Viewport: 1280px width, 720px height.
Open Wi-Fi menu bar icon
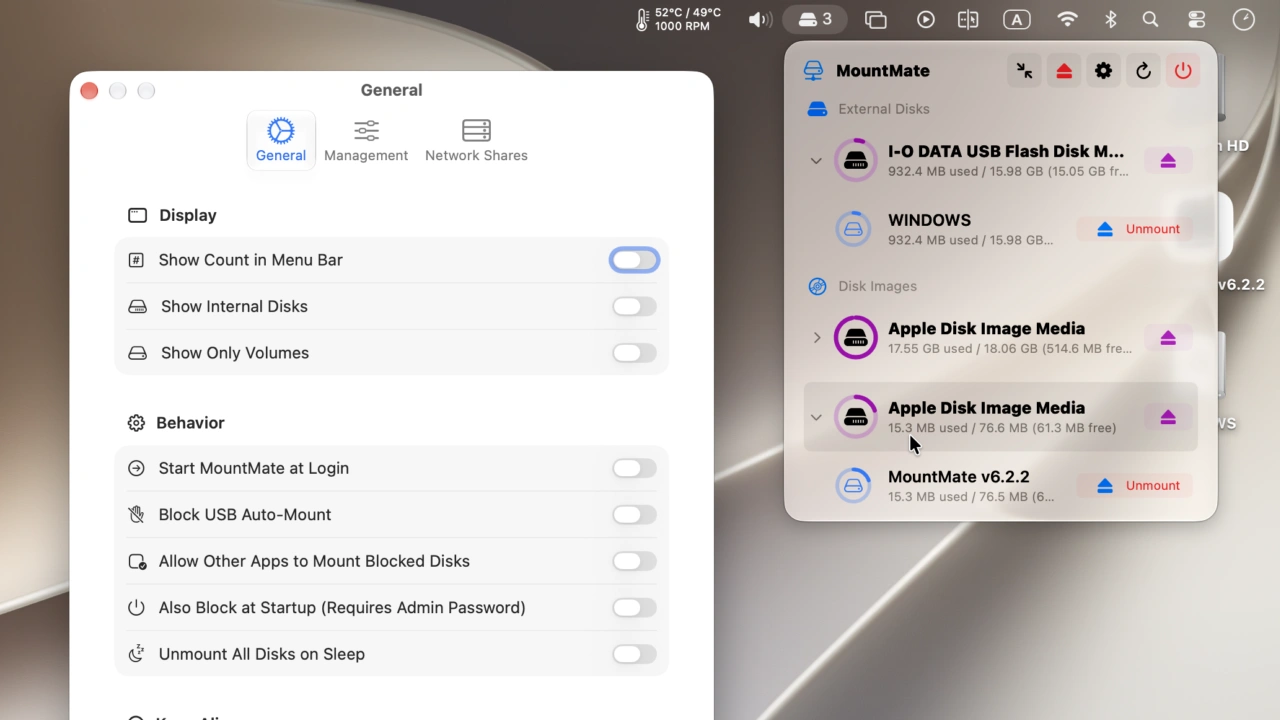1068,20
